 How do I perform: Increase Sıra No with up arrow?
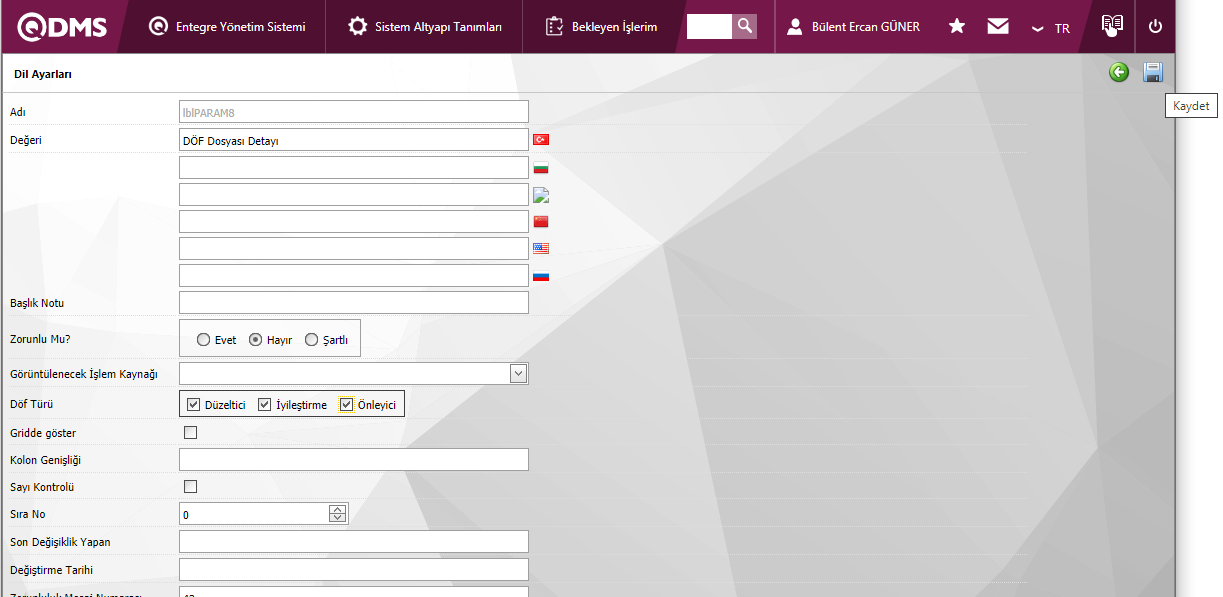pos(338,509)
